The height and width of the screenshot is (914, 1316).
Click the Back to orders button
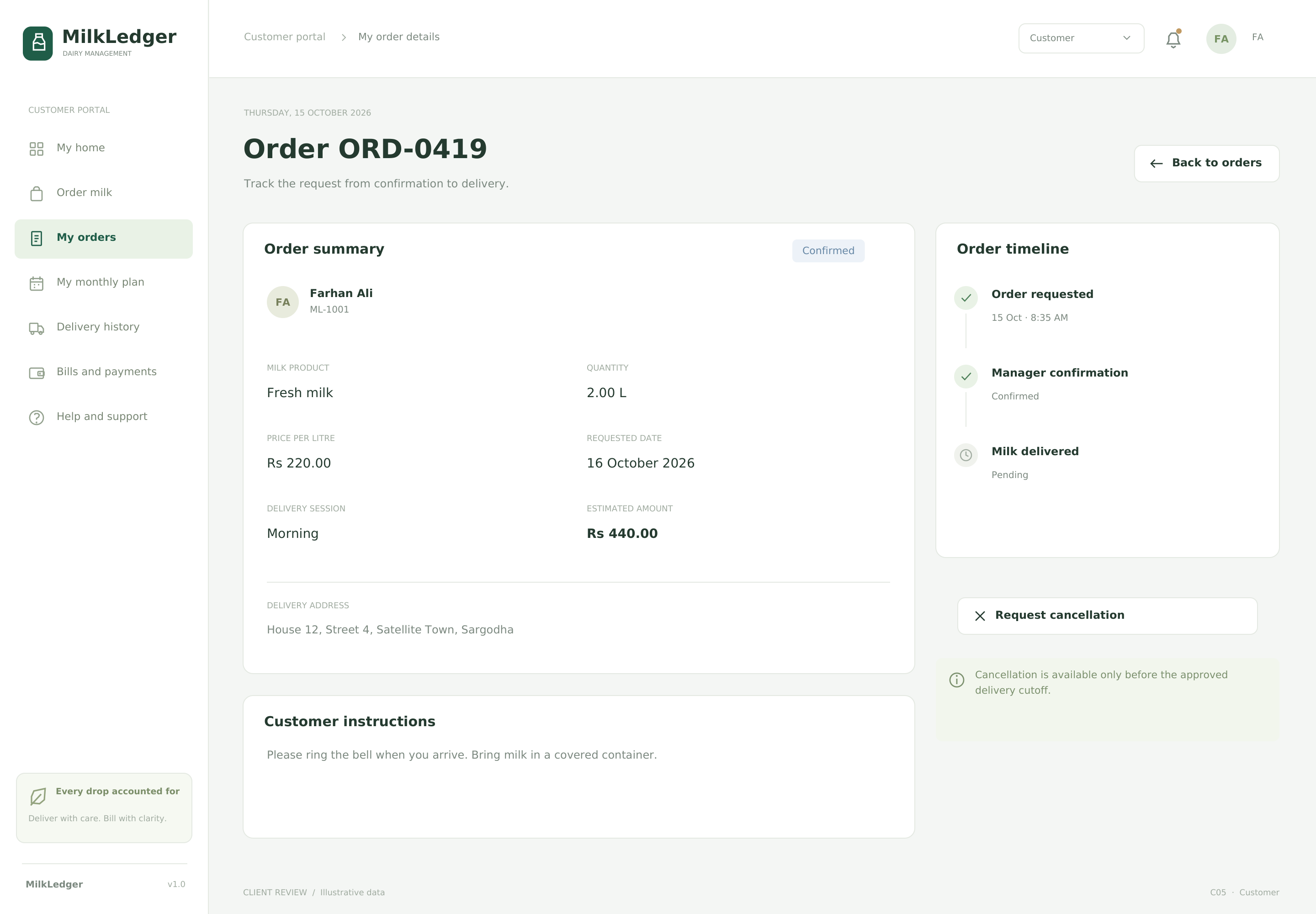pyautogui.click(x=1206, y=163)
